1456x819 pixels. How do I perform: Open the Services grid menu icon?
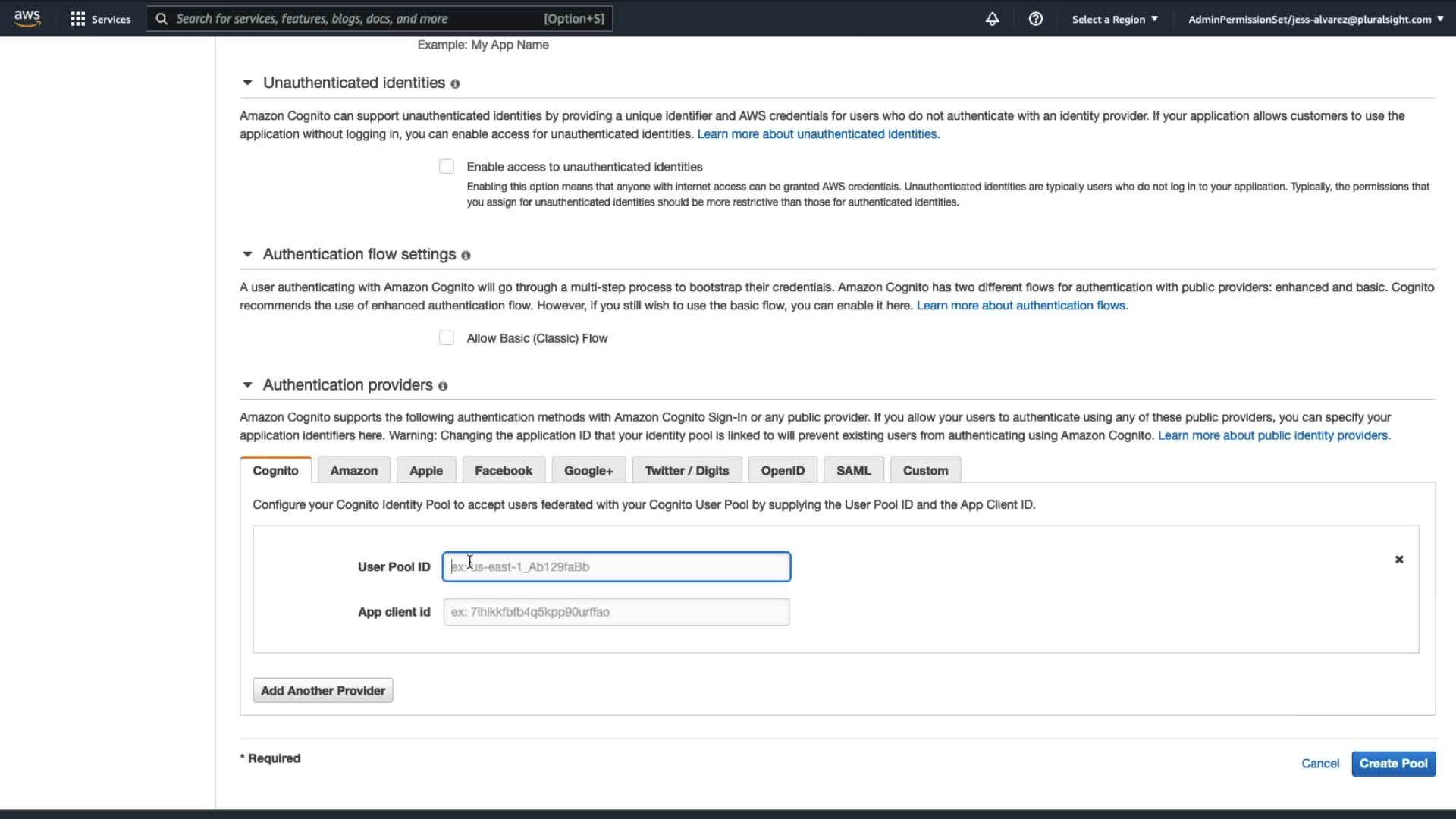[77, 19]
